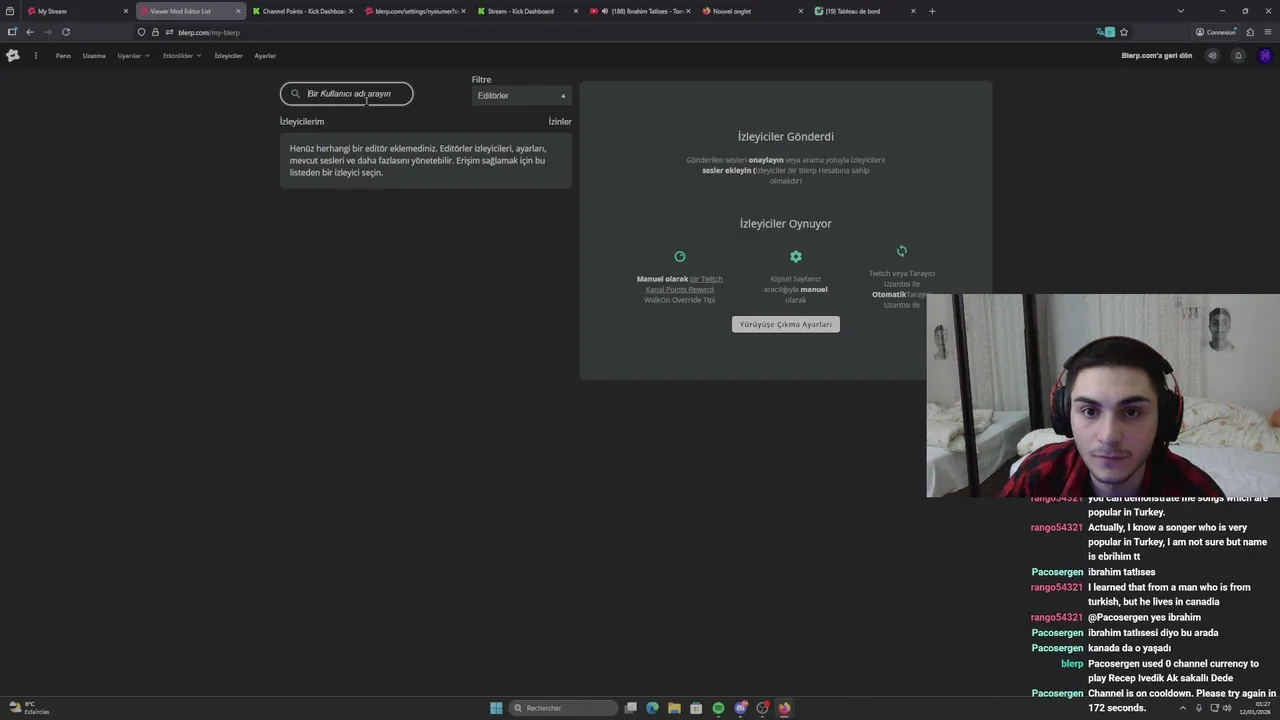
Task: Open Task View on taskbar
Action: coord(631,708)
